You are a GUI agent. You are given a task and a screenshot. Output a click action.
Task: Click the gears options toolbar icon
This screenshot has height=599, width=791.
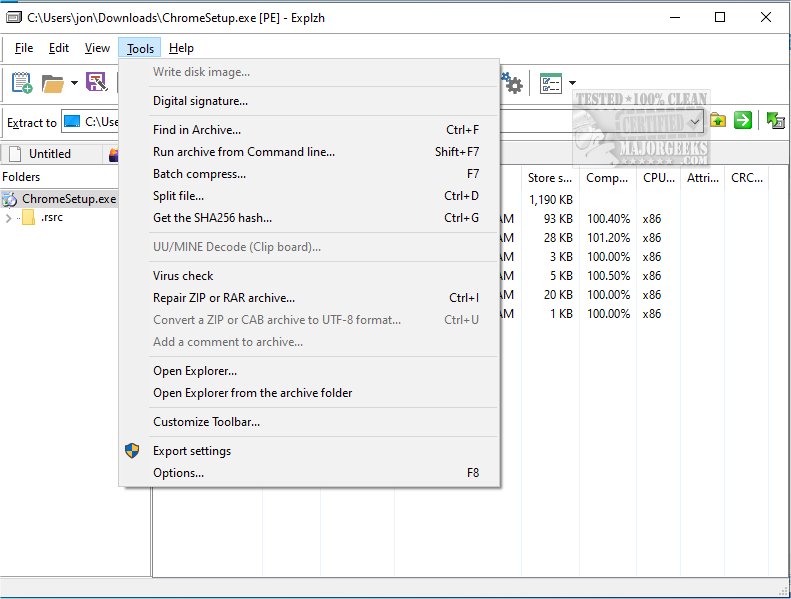click(512, 83)
